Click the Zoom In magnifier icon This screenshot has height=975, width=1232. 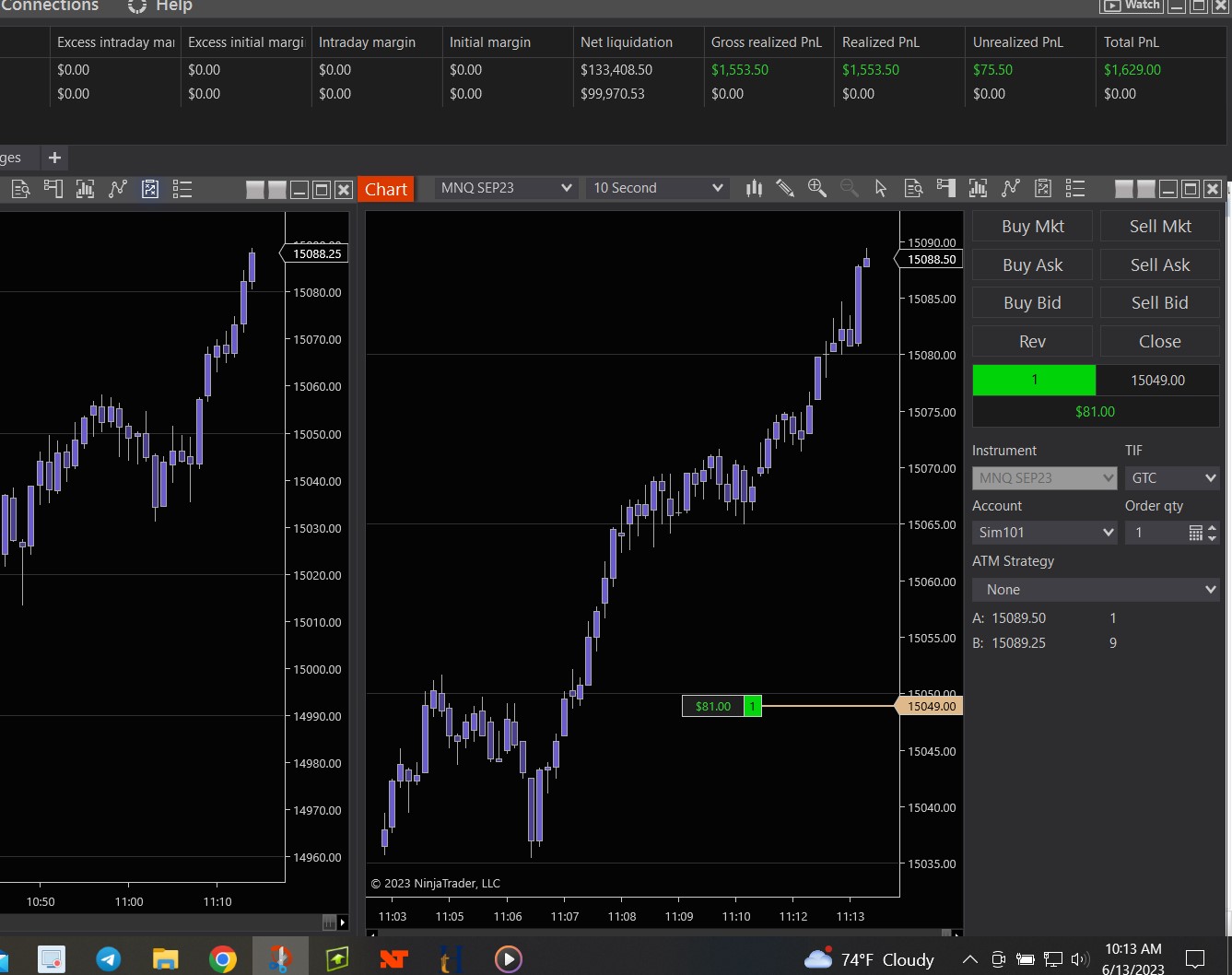816,188
